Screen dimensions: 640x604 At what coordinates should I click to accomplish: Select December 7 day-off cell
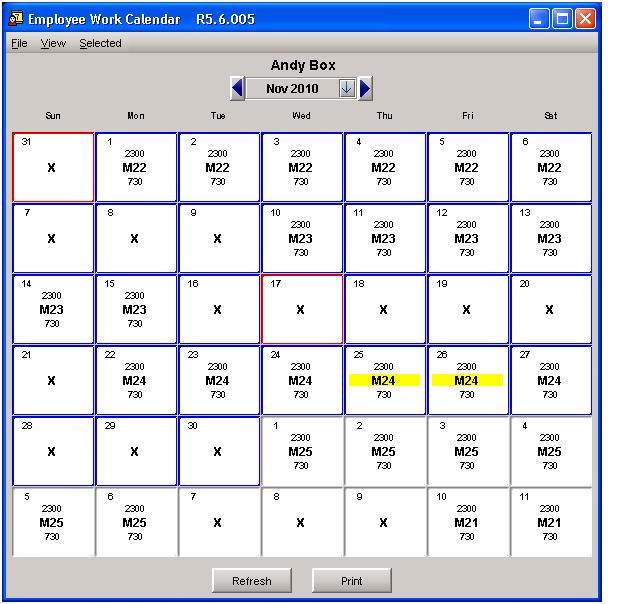[219, 522]
